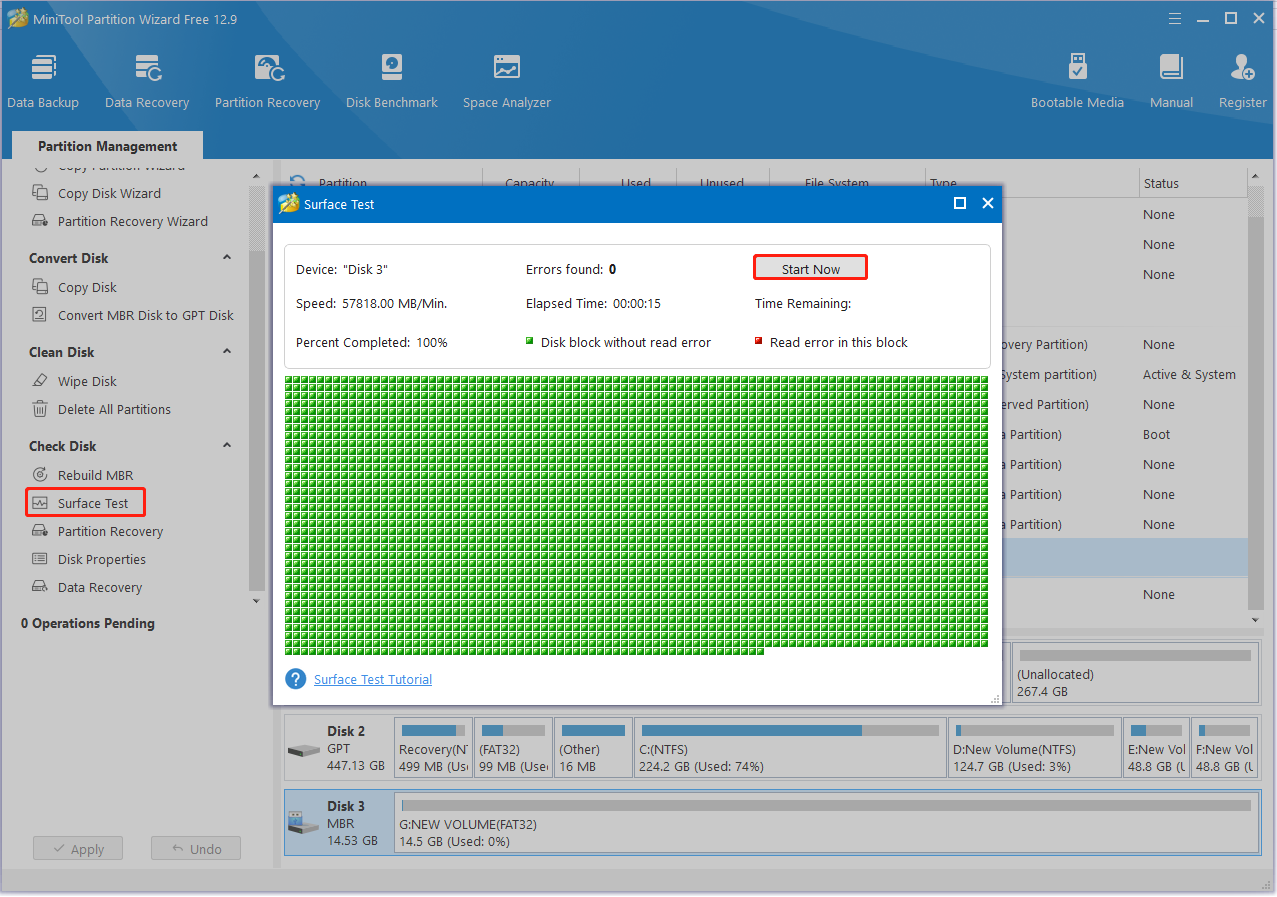Click the refresh icon beside the Partition header
Viewport: 1277px width, 897px height.
297,182
